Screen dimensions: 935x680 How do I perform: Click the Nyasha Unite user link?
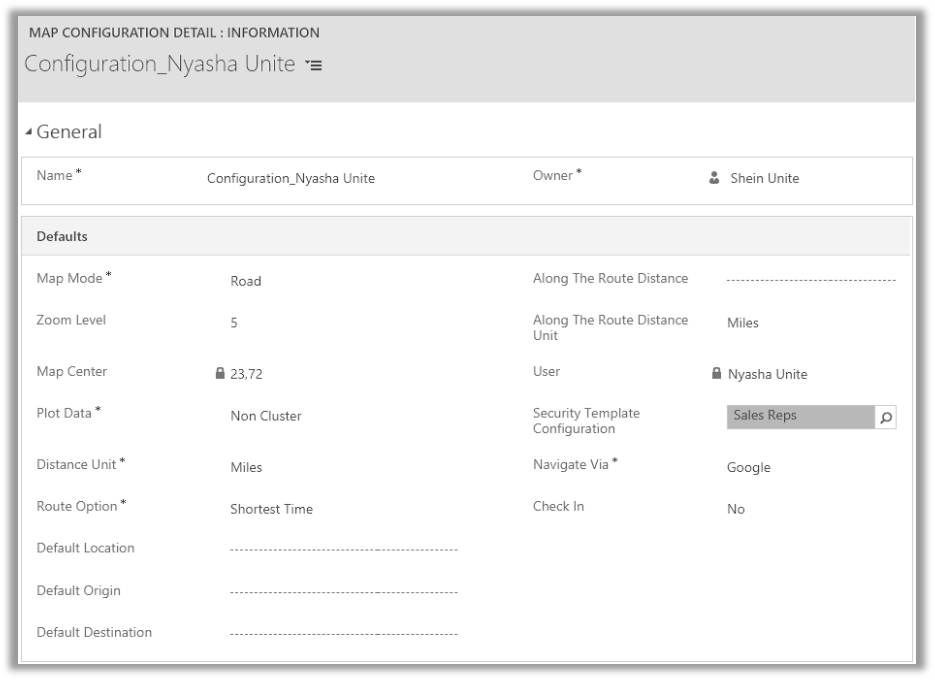(767, 374)
